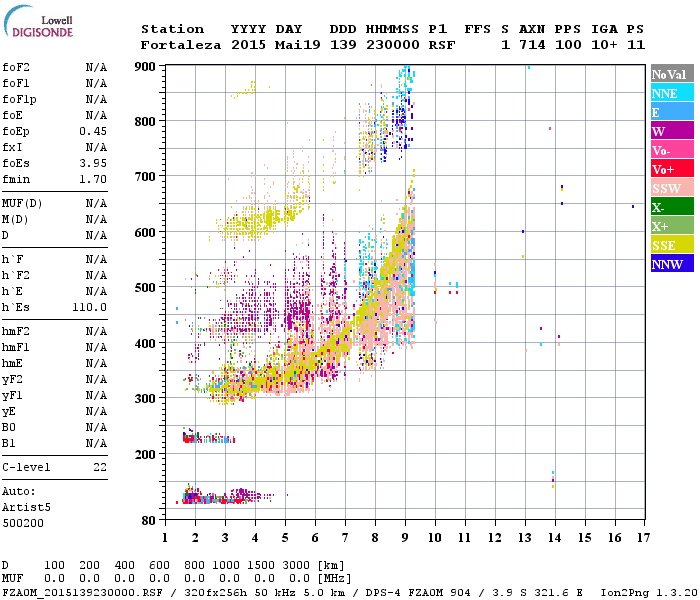The height and width of the screenshot is (600, 700).
Task: Click the 500200 version number
Action: click(23, 523)
